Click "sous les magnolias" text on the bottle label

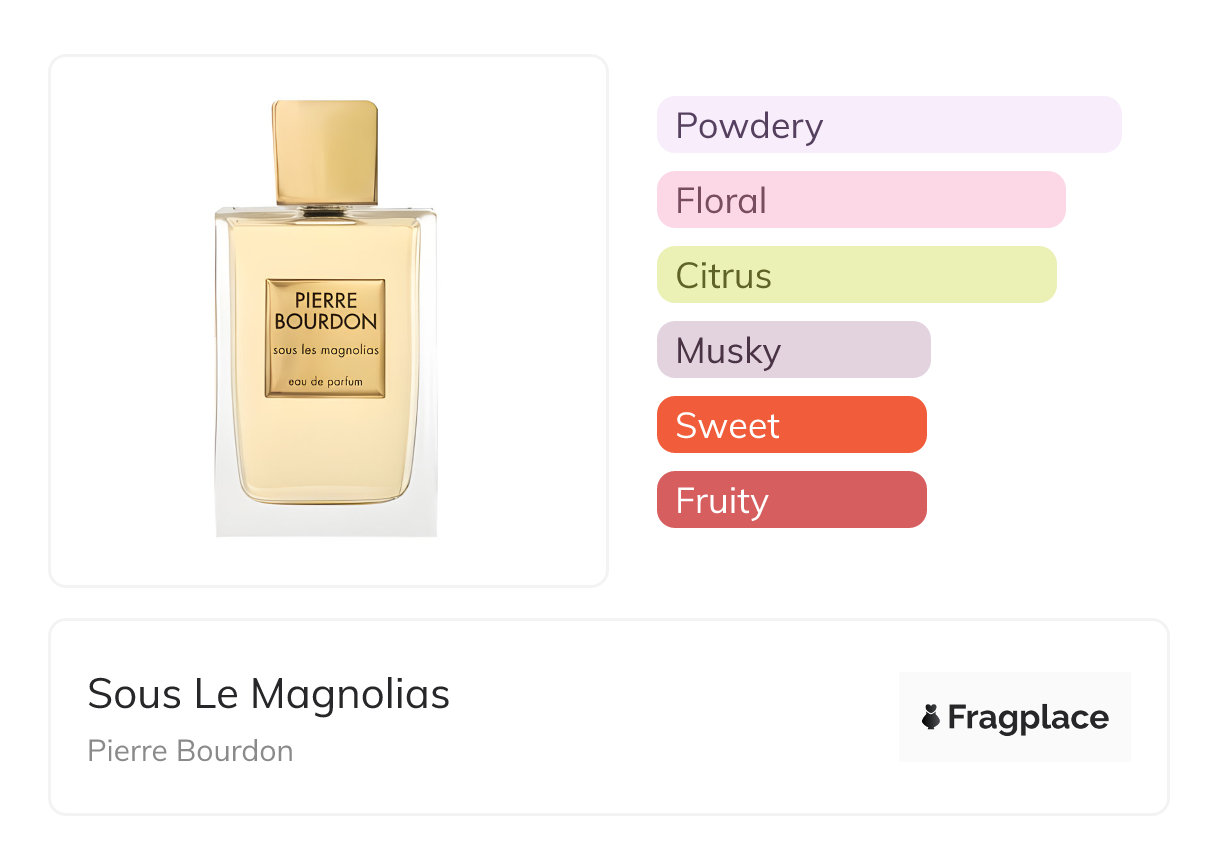coord(325,350)
